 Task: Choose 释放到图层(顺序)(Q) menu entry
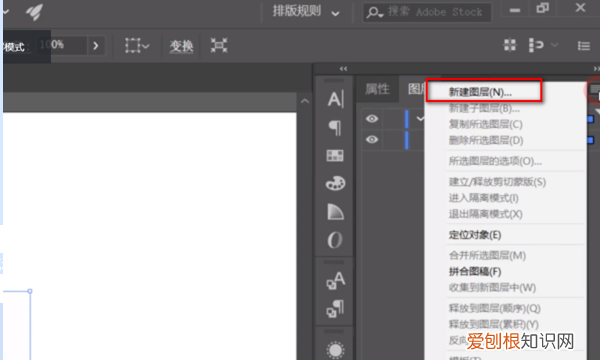[494, 308]
